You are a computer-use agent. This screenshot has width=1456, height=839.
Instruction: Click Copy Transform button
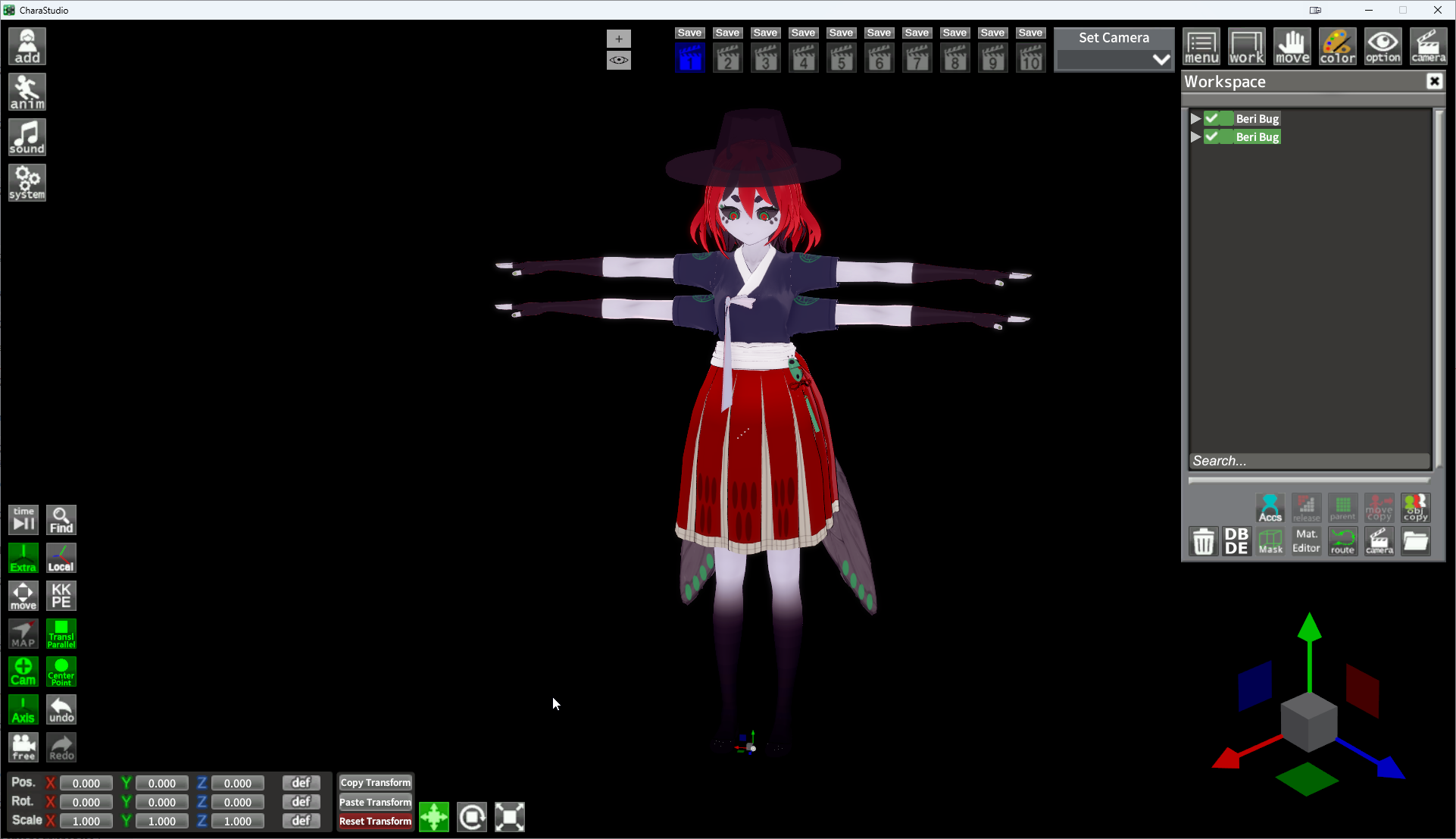tap(376, 782)
